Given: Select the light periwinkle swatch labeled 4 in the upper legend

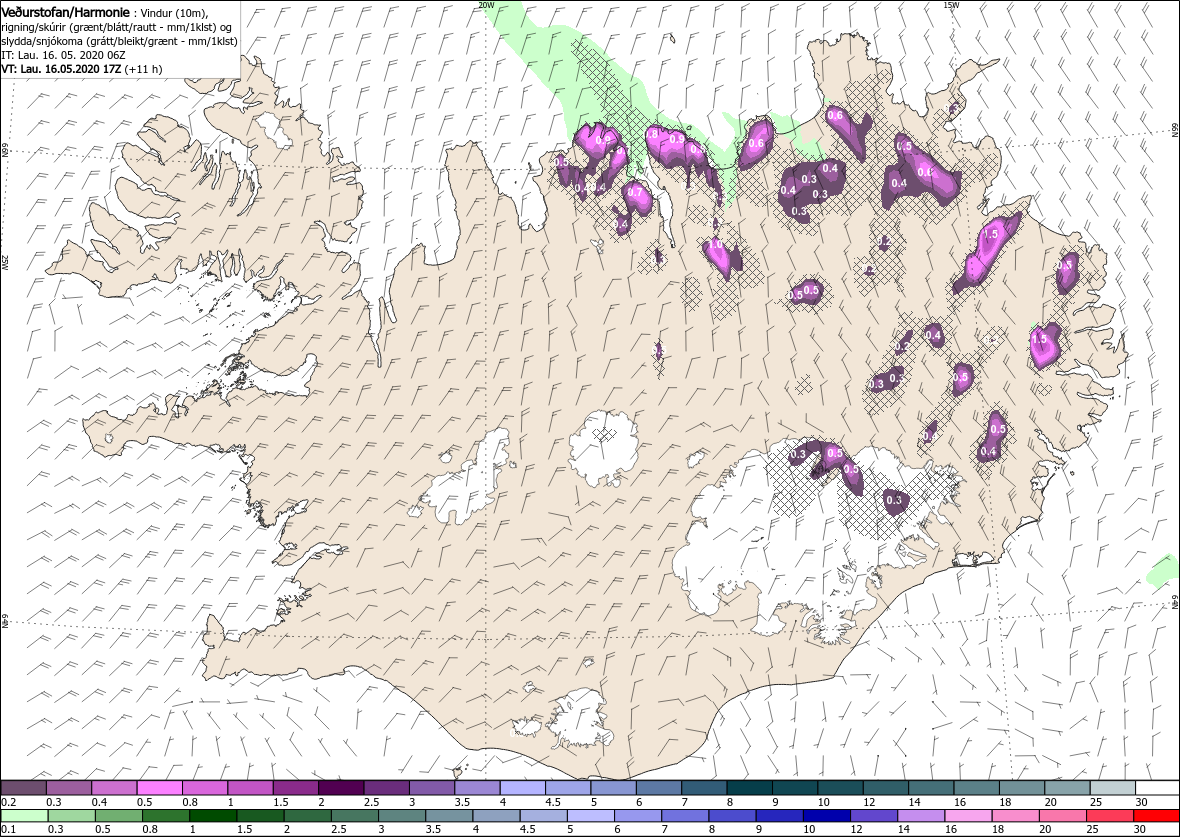Looking at the screenshot, I should coord(522,788).
